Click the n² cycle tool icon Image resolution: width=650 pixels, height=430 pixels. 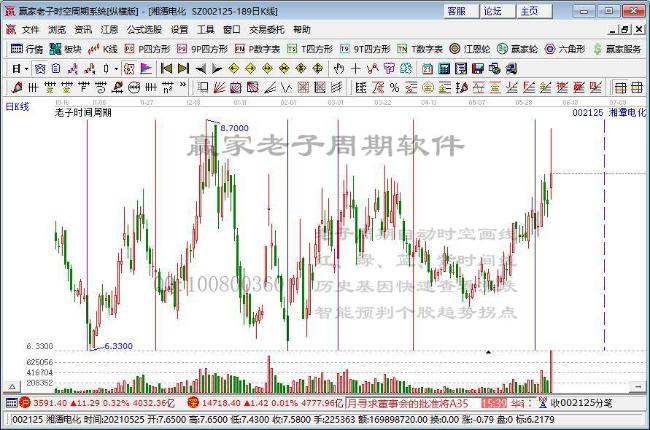[x=167, y=87]
